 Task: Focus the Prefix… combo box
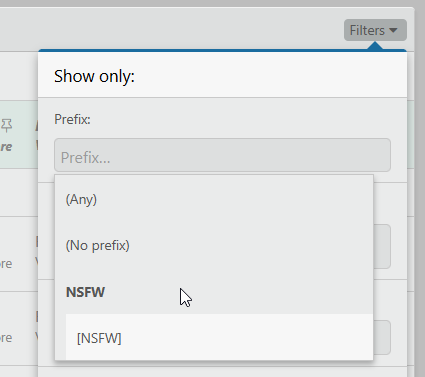tap(222, 155)
